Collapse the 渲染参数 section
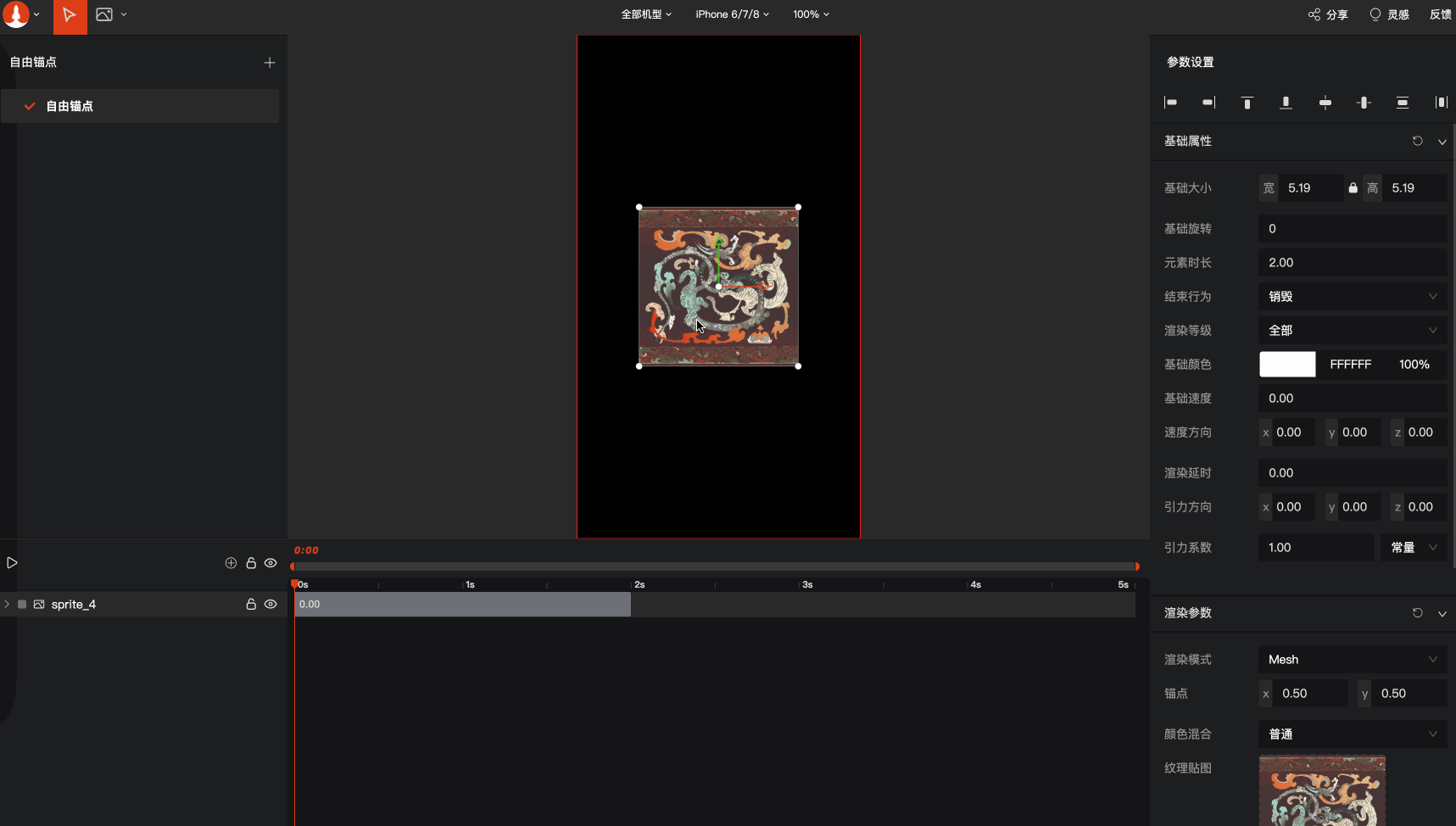This screenshot has height=826, width=1456. tap(1442, 613)
